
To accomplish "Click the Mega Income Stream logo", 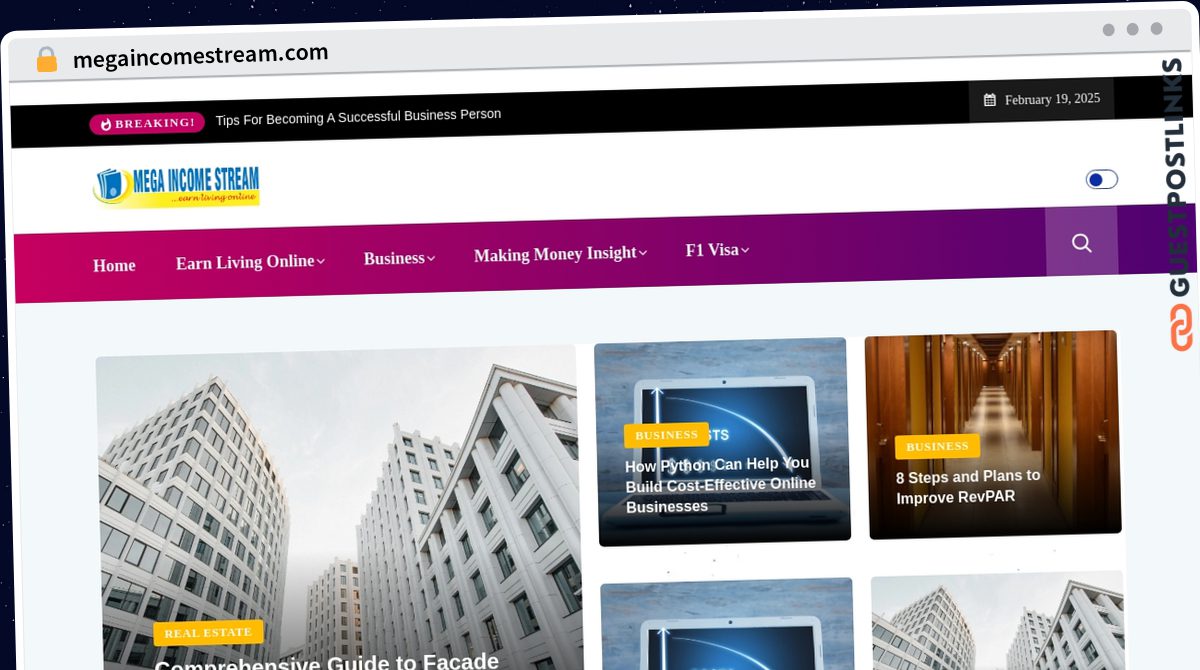I will (x=177, y=186).
